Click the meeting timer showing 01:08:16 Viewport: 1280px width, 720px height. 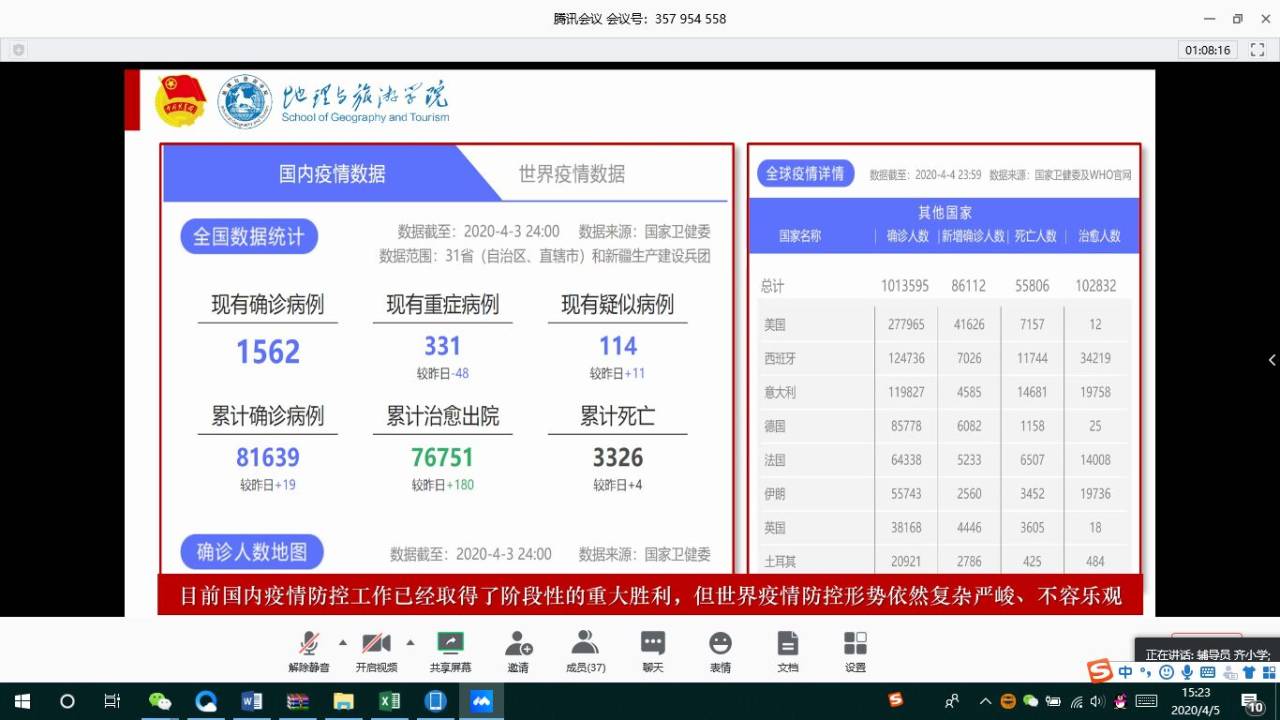pyautogui.click(x=1207, y=50)
